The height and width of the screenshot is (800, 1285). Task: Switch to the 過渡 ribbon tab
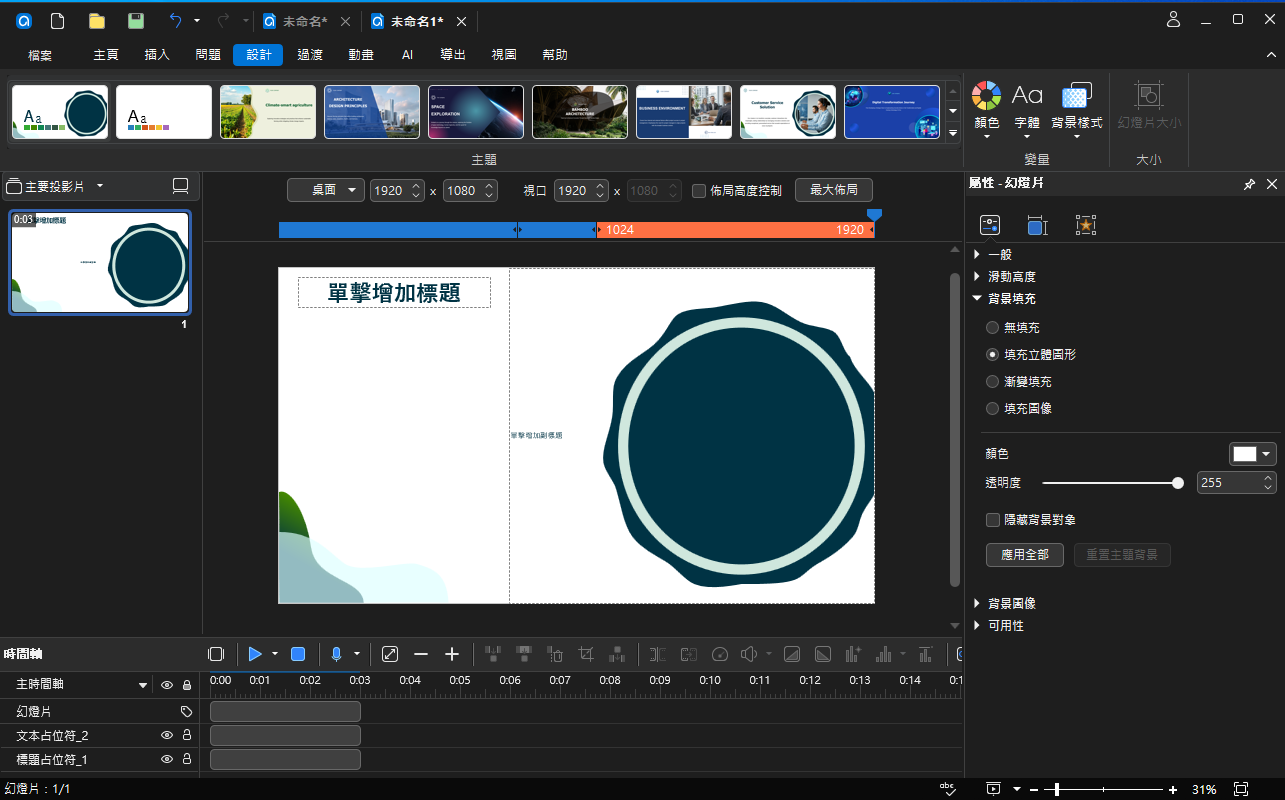310,55
